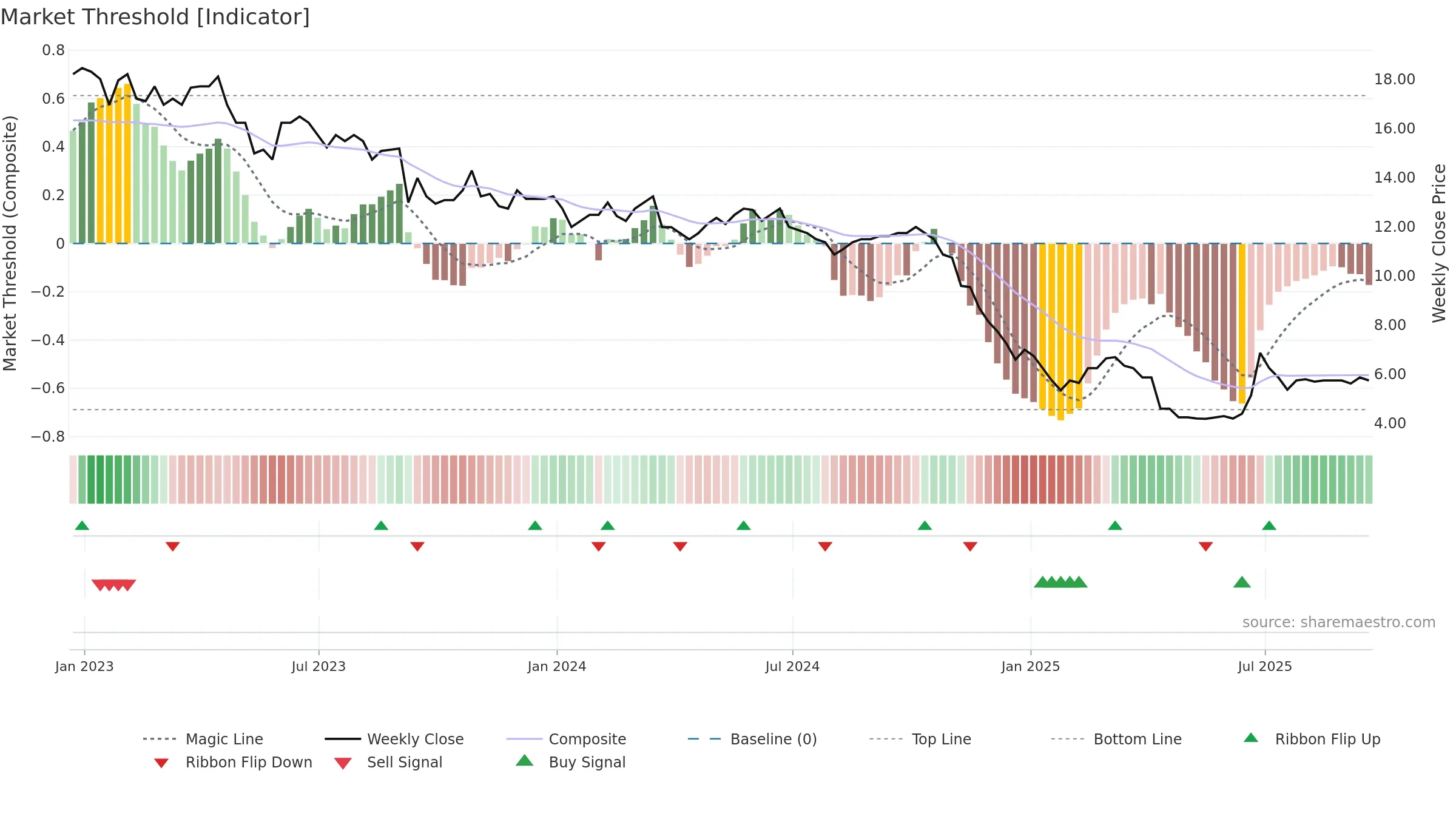The height and width of the screenshot is (819, 1456).
Task: Click the 4.00 right axis price label
Action: tap(1390, 423)
